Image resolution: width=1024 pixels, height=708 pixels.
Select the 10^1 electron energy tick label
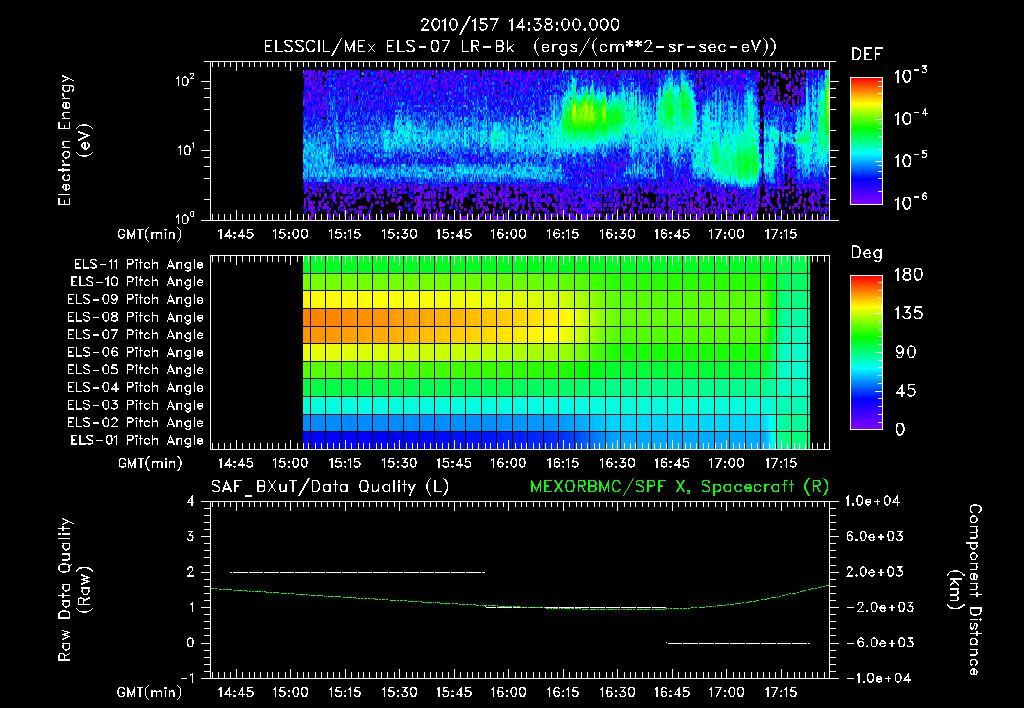pos(185,150)
